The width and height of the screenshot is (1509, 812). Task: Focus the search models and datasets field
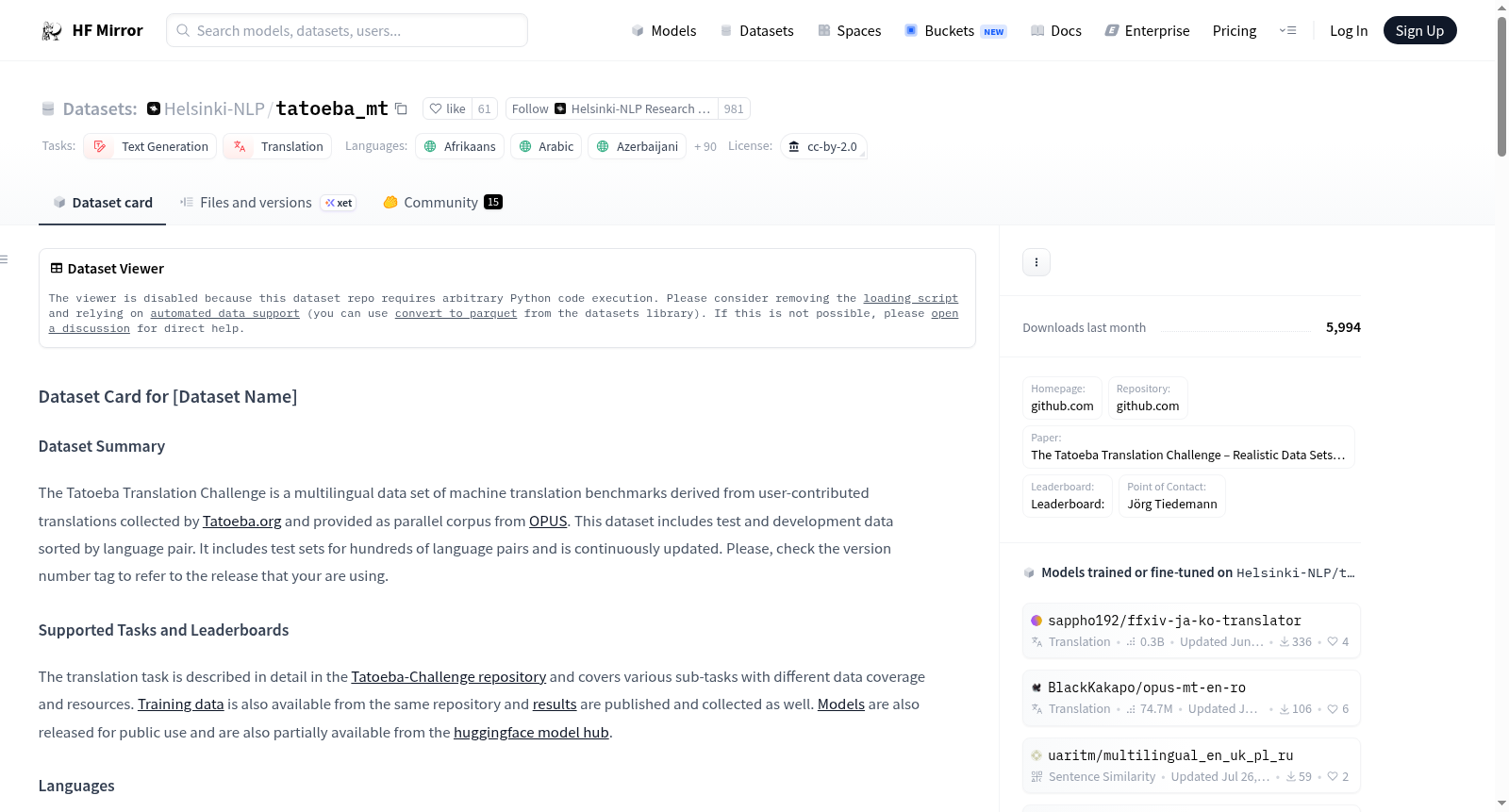point(347,31)
